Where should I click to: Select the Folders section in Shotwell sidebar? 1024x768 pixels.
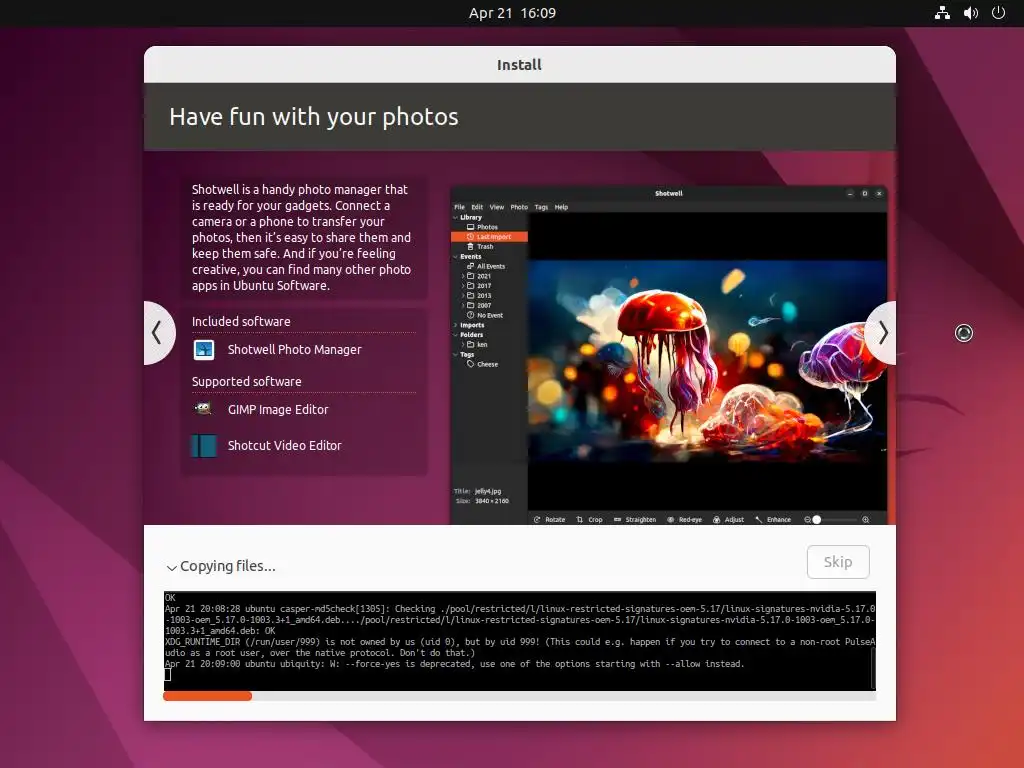(472, 335)
